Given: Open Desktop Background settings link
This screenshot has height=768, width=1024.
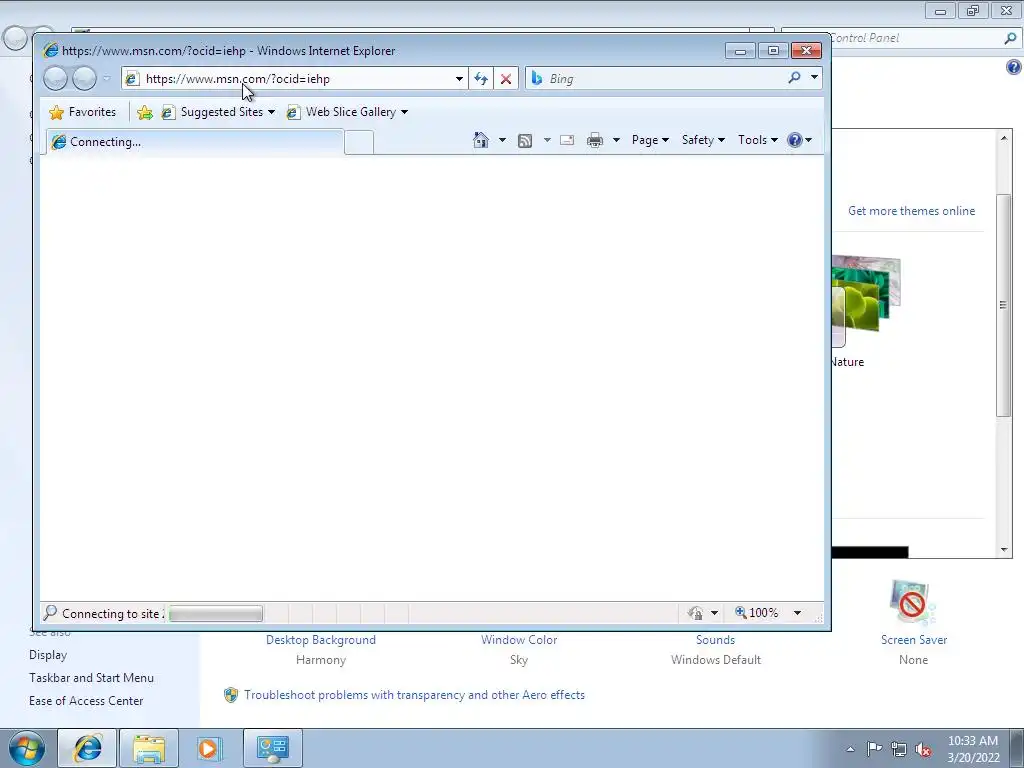Looking at the screenshot, I should (321, 640).
